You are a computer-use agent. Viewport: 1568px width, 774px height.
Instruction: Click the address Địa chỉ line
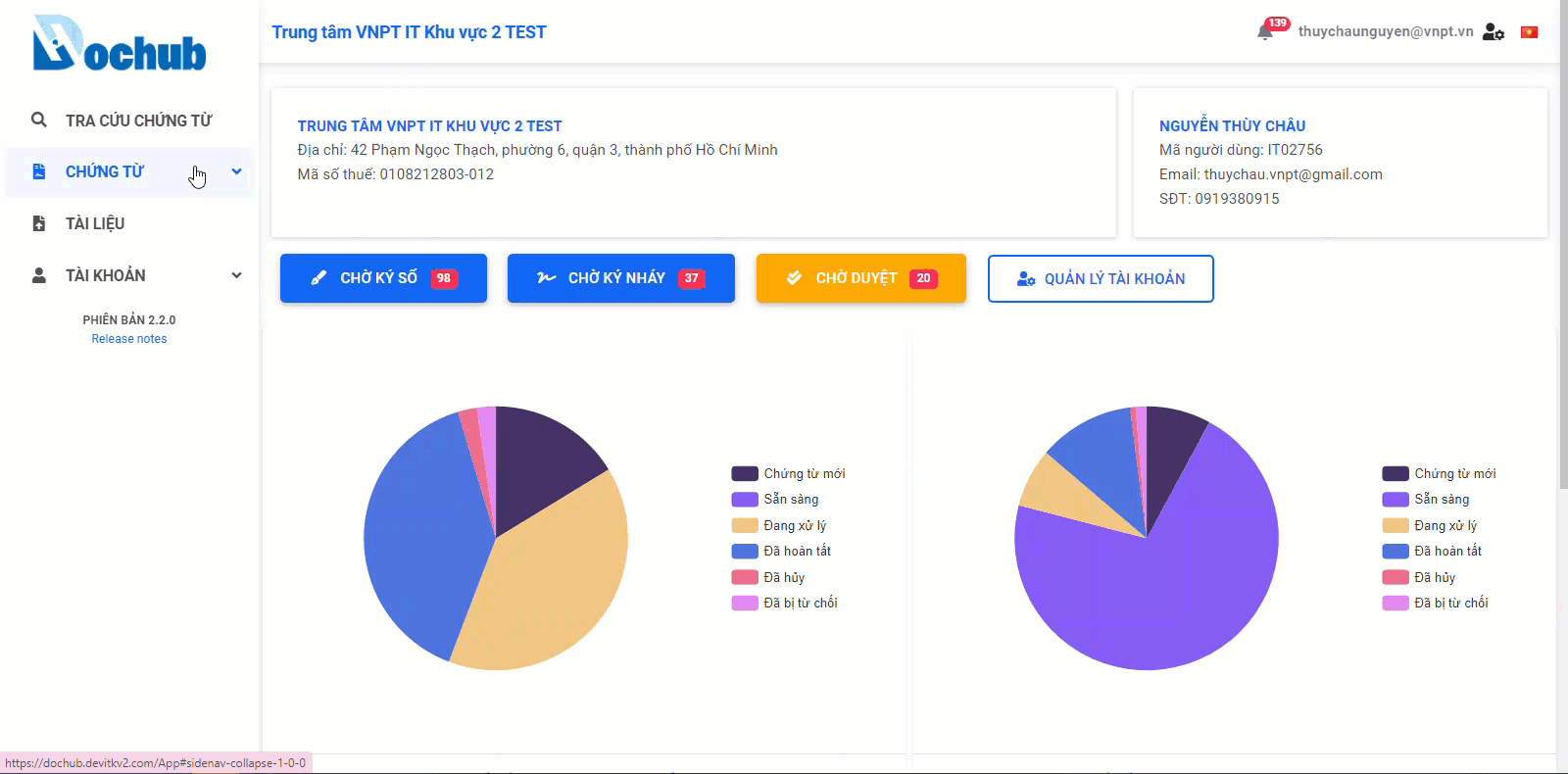tap(537, 150)
